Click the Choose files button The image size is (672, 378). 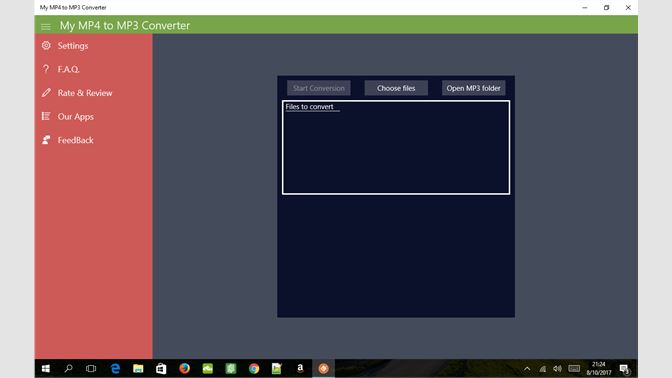pyautogui.click(x=396, y=88)
